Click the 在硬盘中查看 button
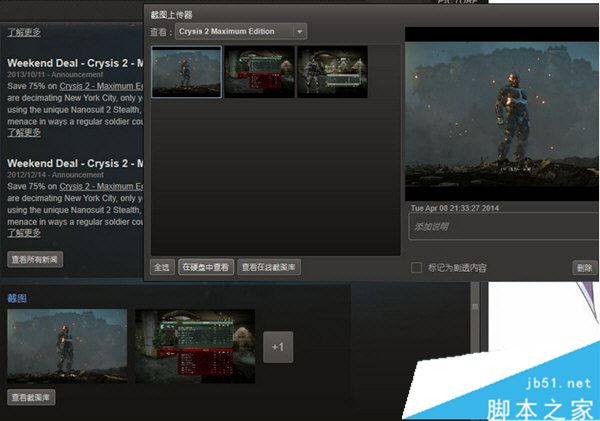The height and width of the screenshot is (421, 600). pos(205,267)
